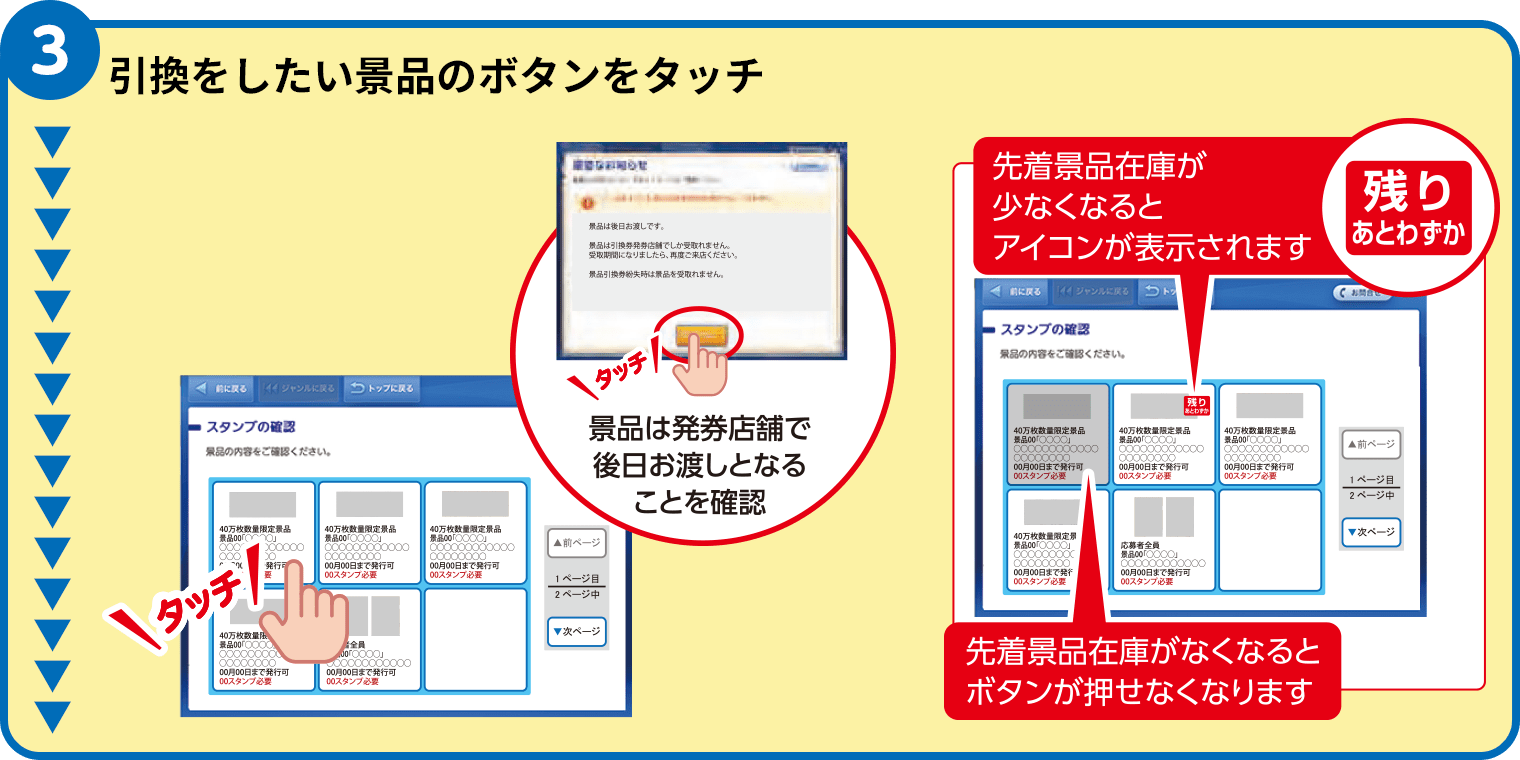The image size is (1520, 760).
Task: Click the small red 残り badge on the card
Action: tap(1197, 404)
